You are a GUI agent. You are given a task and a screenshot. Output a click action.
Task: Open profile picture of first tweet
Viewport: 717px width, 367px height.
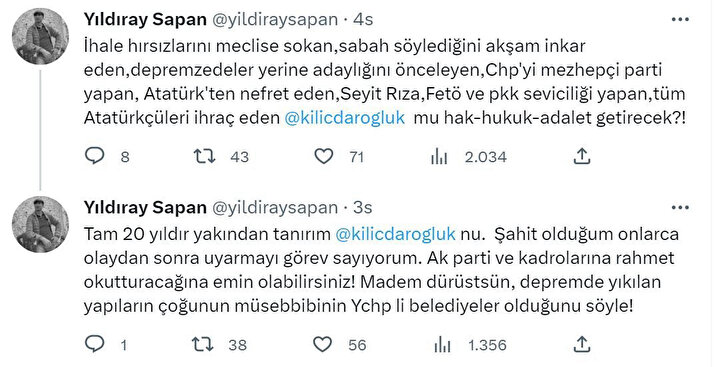40,36
